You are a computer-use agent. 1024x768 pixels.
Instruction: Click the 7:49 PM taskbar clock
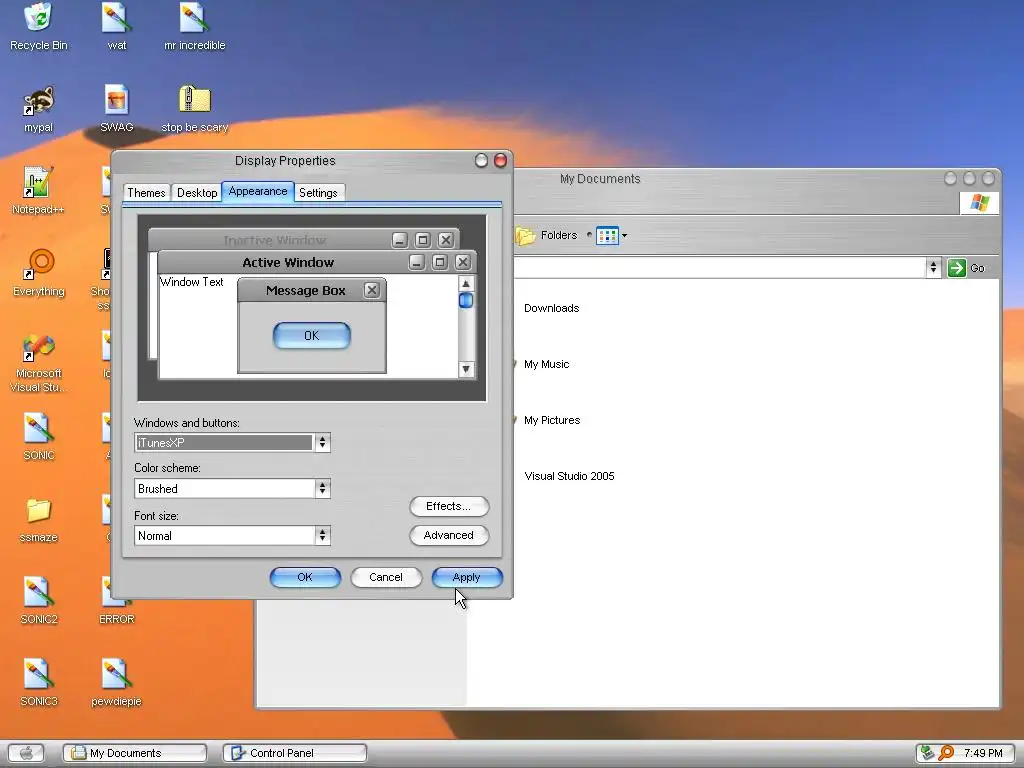pos(983,753)
